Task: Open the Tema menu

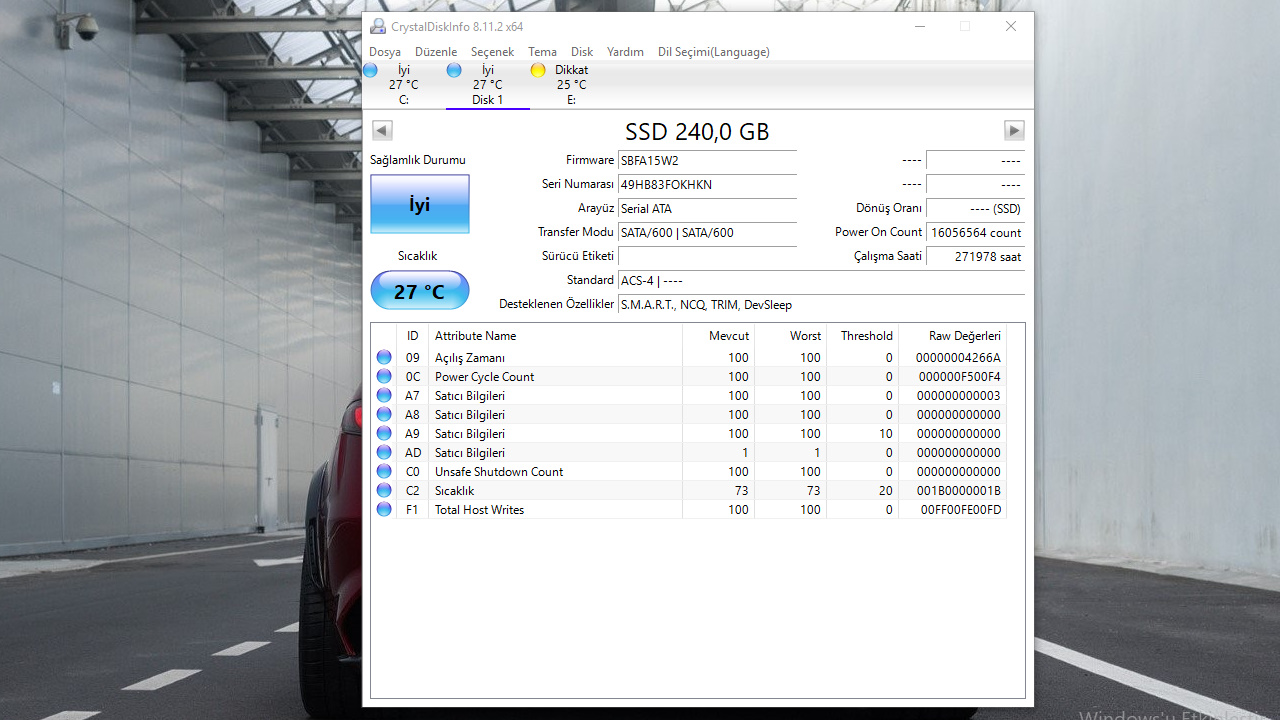Action: [x=542, y=52]
